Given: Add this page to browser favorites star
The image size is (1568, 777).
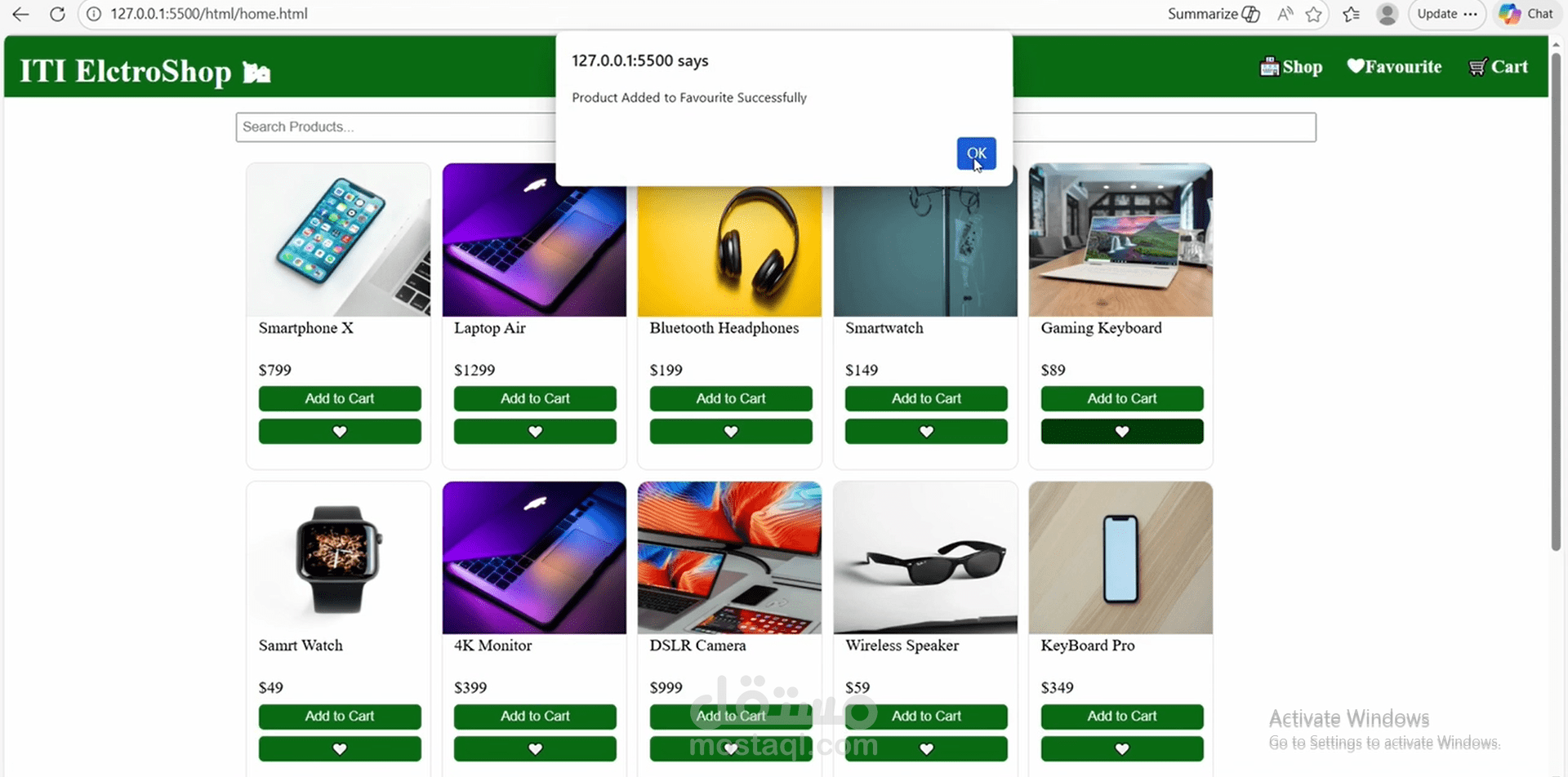Looking at the screenshot, I should point(1313,14).
